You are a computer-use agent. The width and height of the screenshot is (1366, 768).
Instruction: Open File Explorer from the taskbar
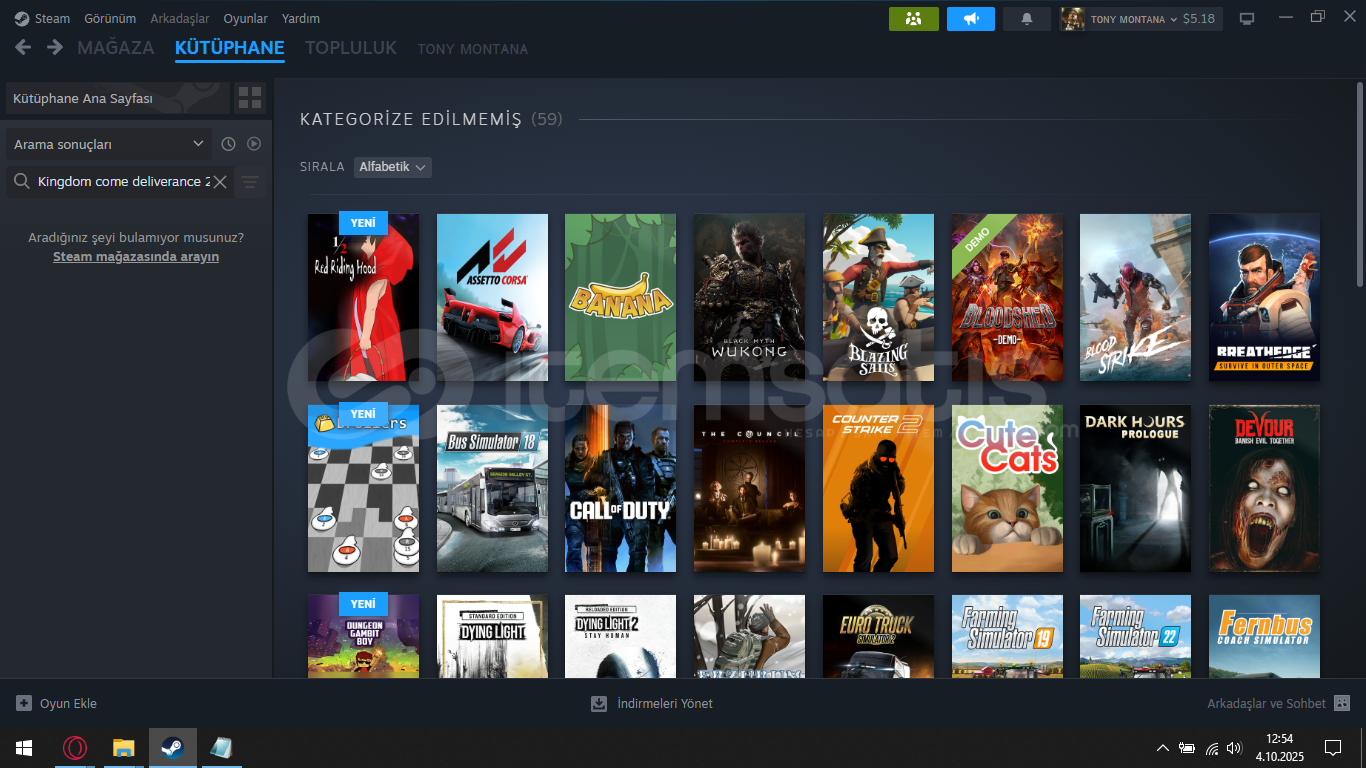point(124,748)
